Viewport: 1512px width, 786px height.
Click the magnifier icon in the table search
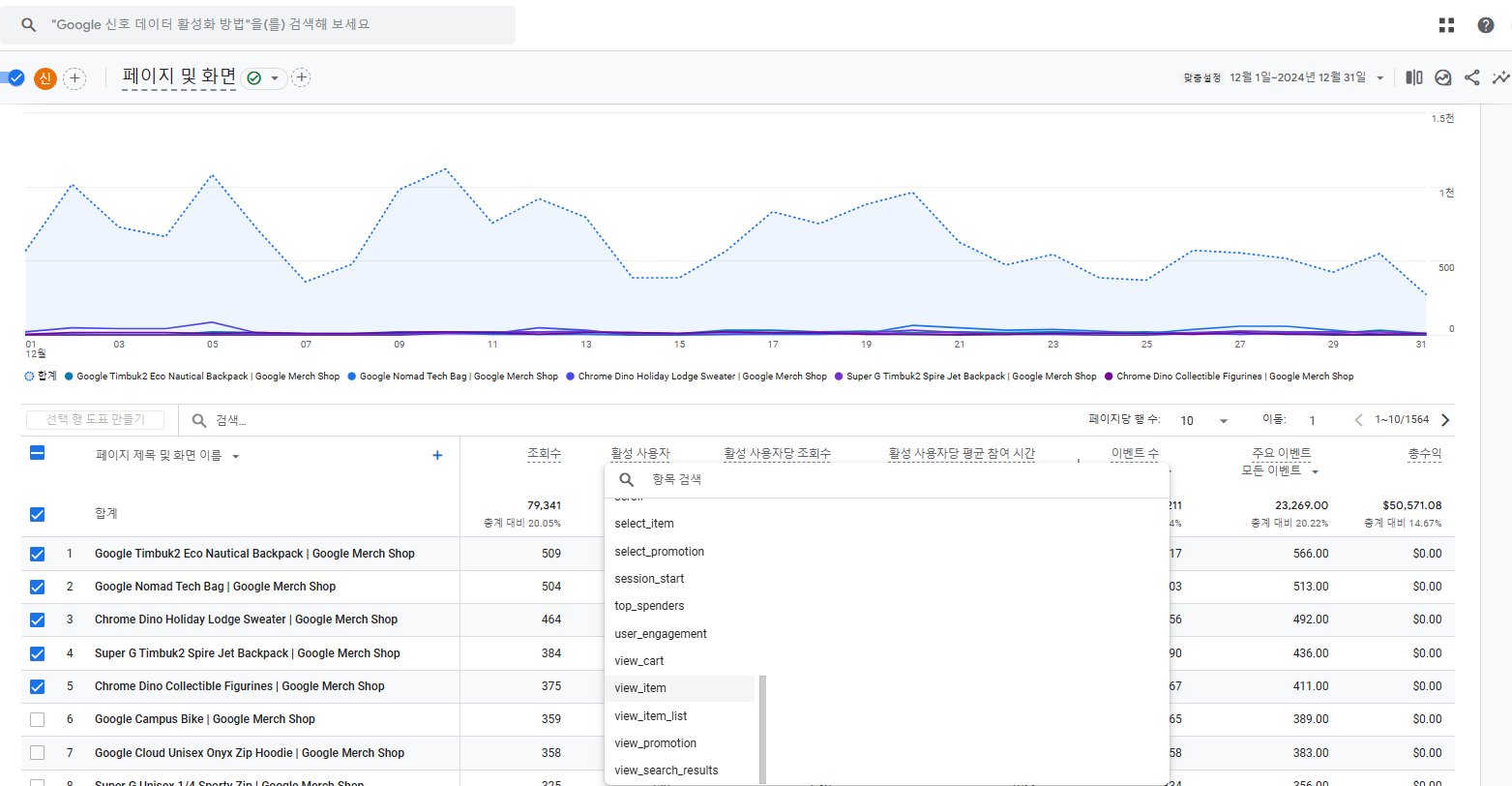(199, 420)
